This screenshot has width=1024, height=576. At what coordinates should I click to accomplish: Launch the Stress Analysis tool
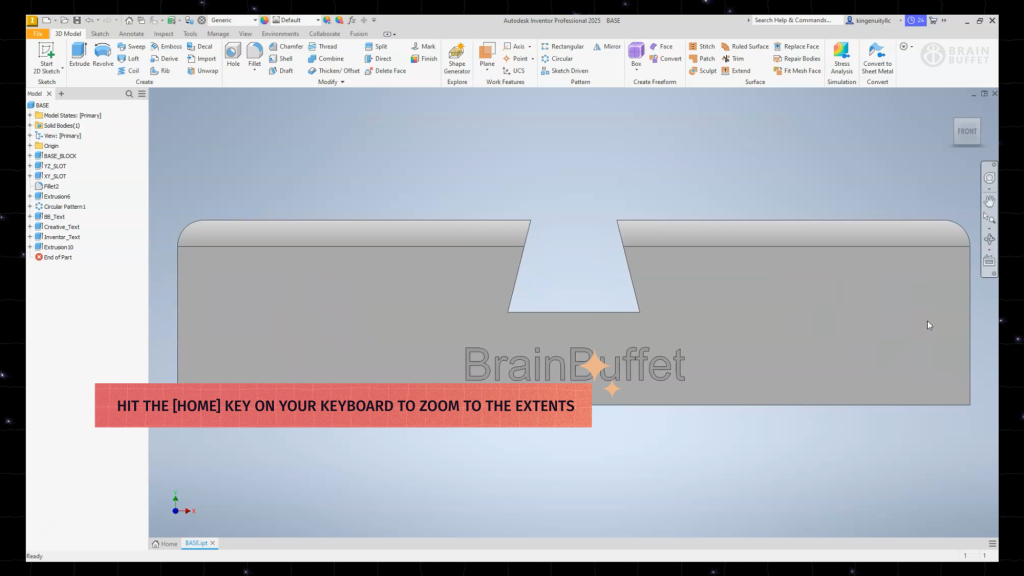coord(841,55)
